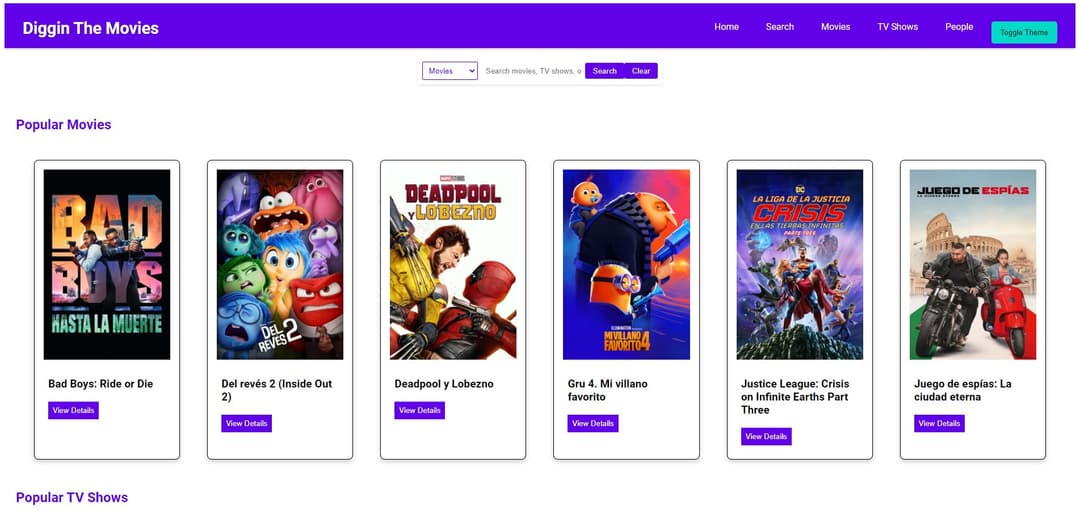The image size is (1080, 515).
Task: Open the Search nav link
Action: click(x=780, y=27)
